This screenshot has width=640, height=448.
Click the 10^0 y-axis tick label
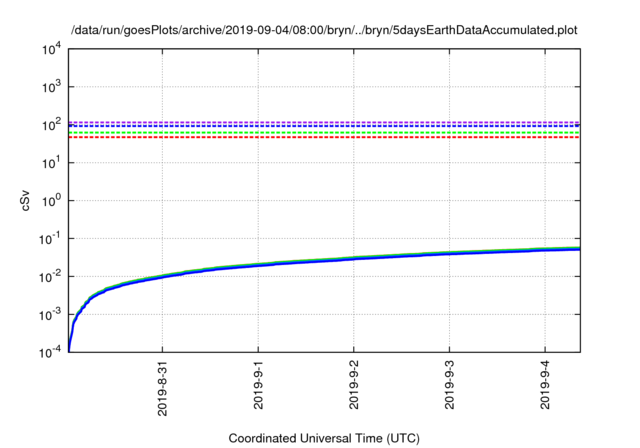pyautogui.click(x=51, y=201)
